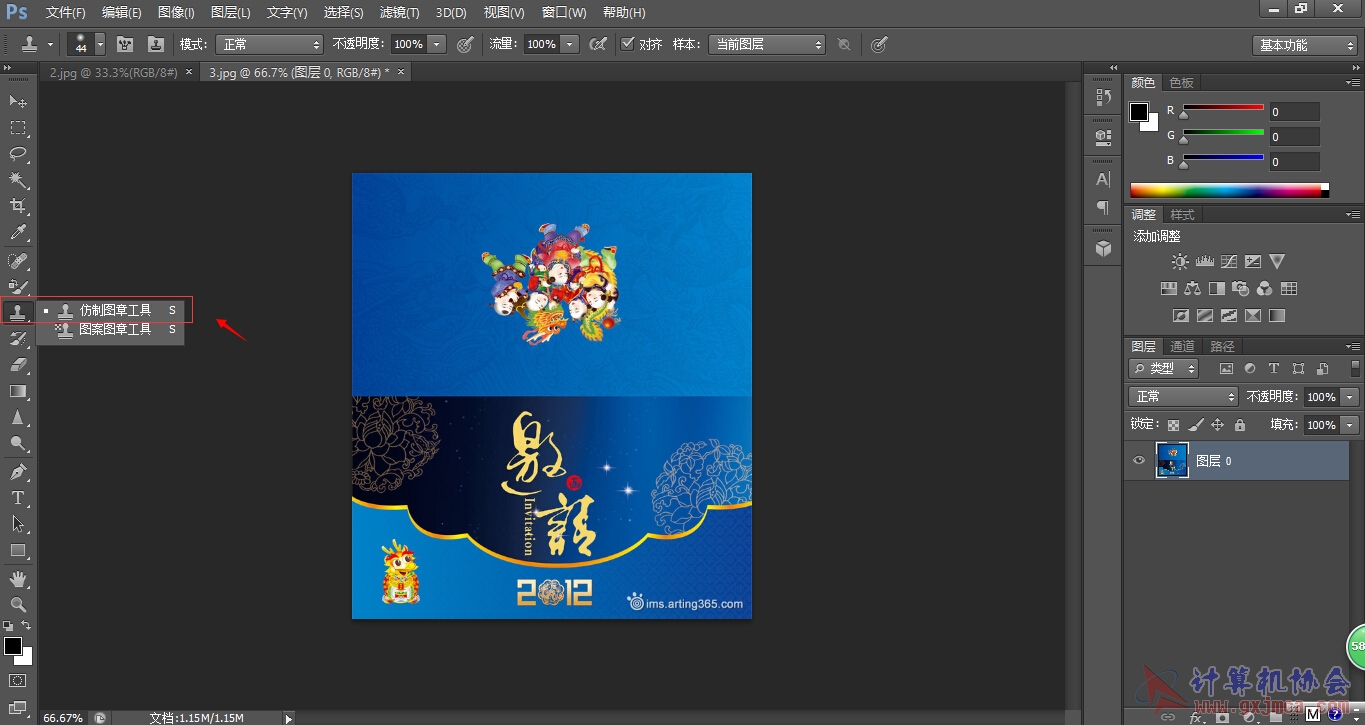
Task: Open the layer 类型 filter dropdown
Action: pos(1164,369)
